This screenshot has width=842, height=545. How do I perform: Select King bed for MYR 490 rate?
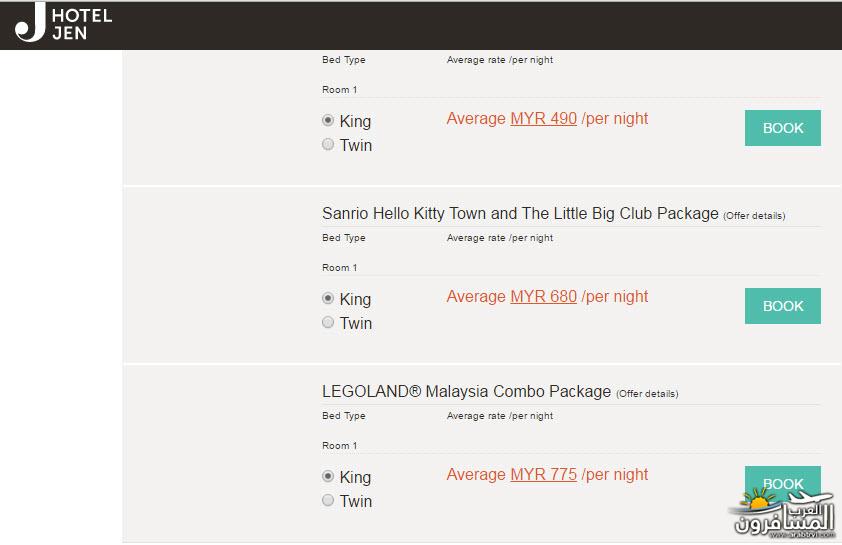328,120
